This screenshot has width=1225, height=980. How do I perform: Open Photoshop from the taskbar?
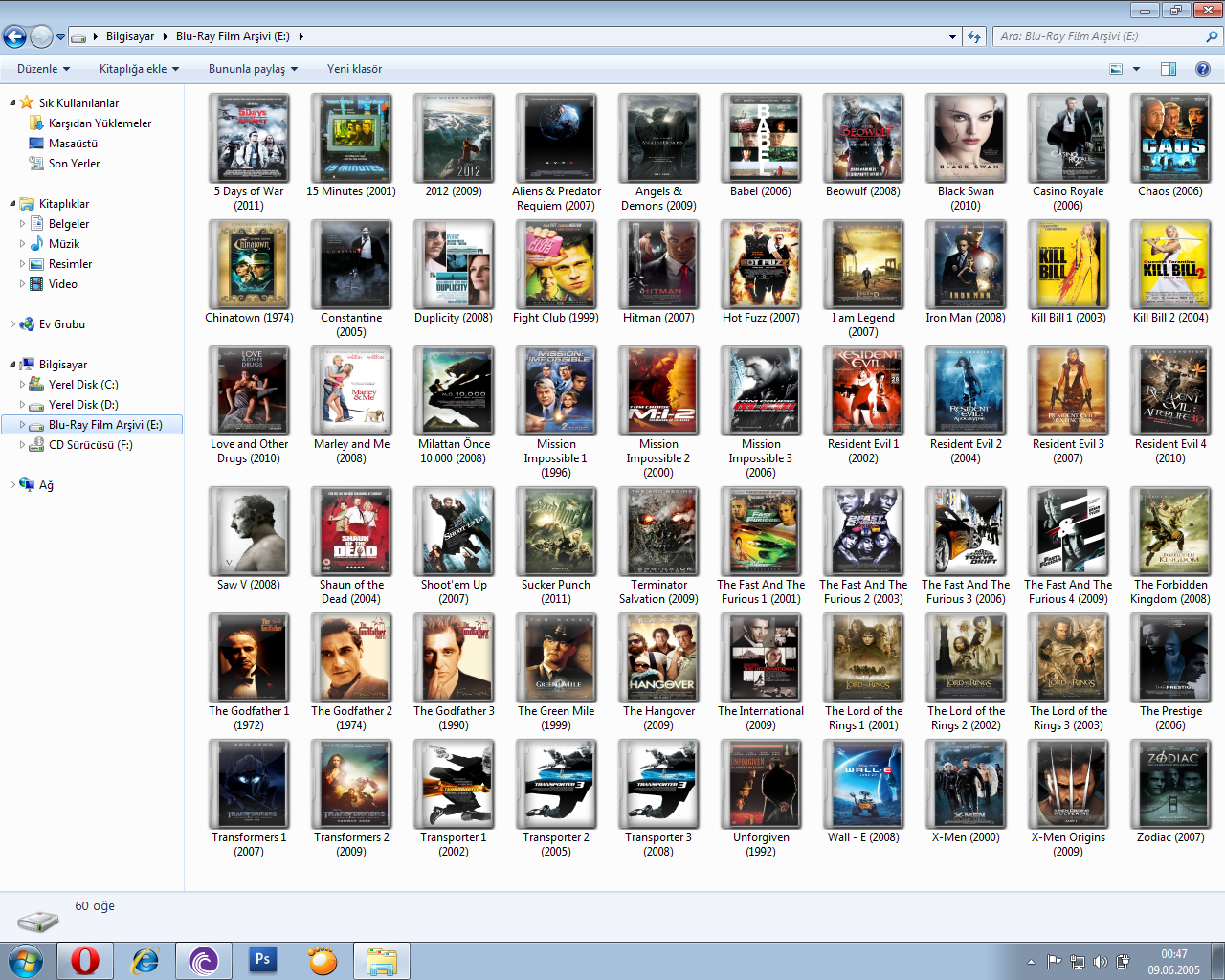pos(262,960)
